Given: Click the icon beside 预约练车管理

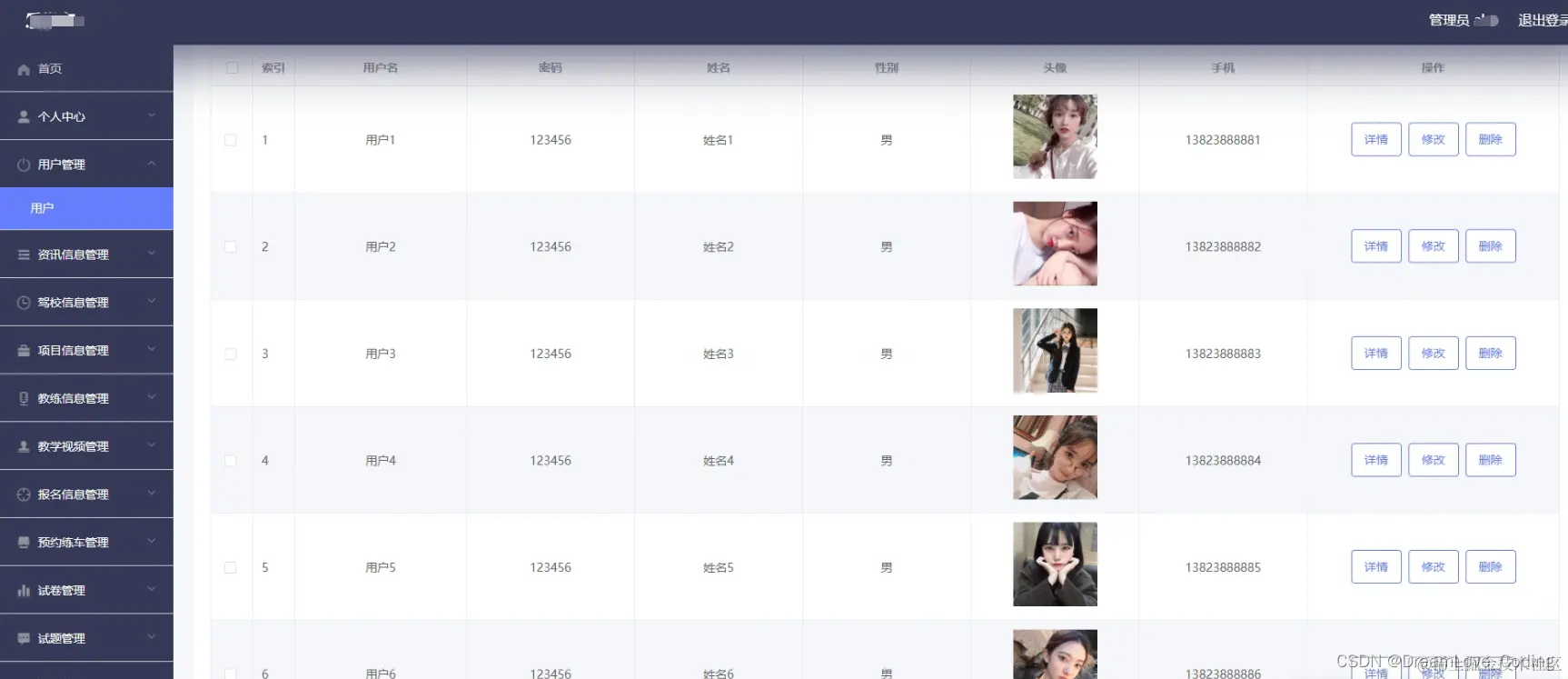Looking at the screenshot, I should 24,542.
